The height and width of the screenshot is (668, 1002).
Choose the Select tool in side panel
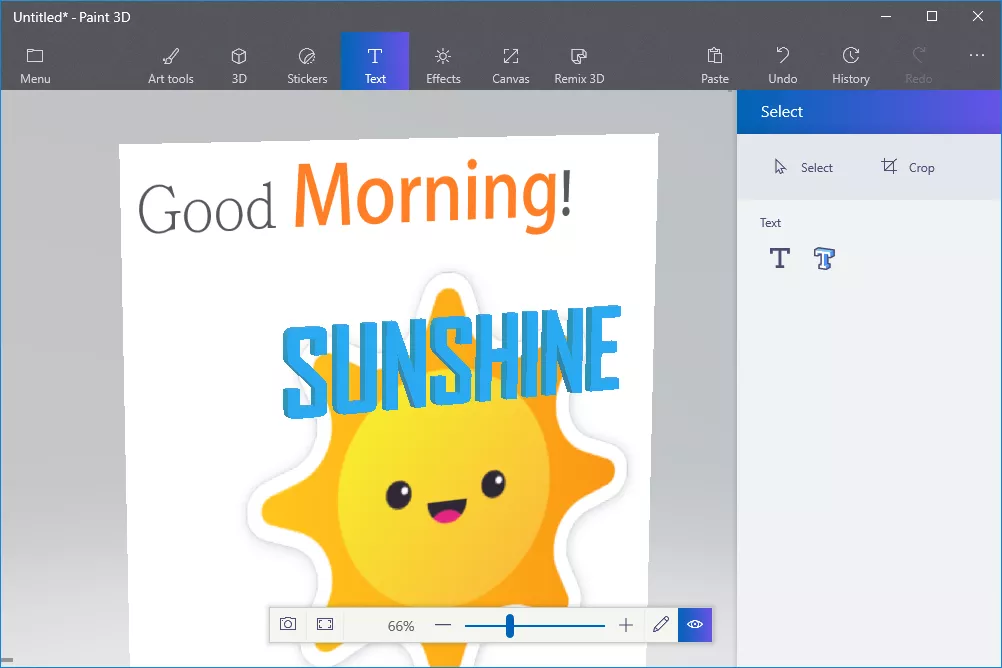[x=803, y=167]
